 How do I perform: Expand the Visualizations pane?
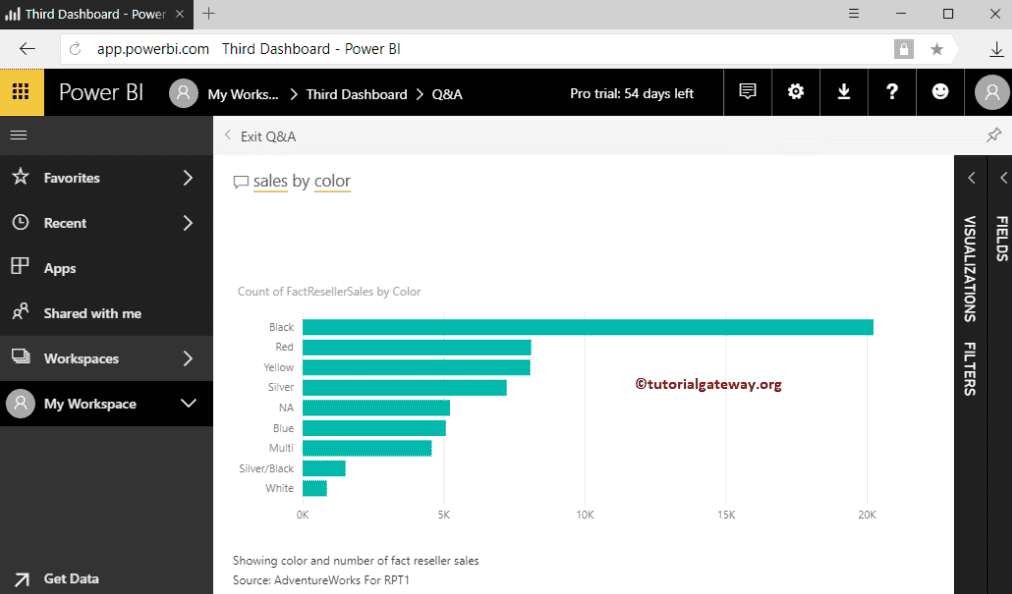point(969,177)
